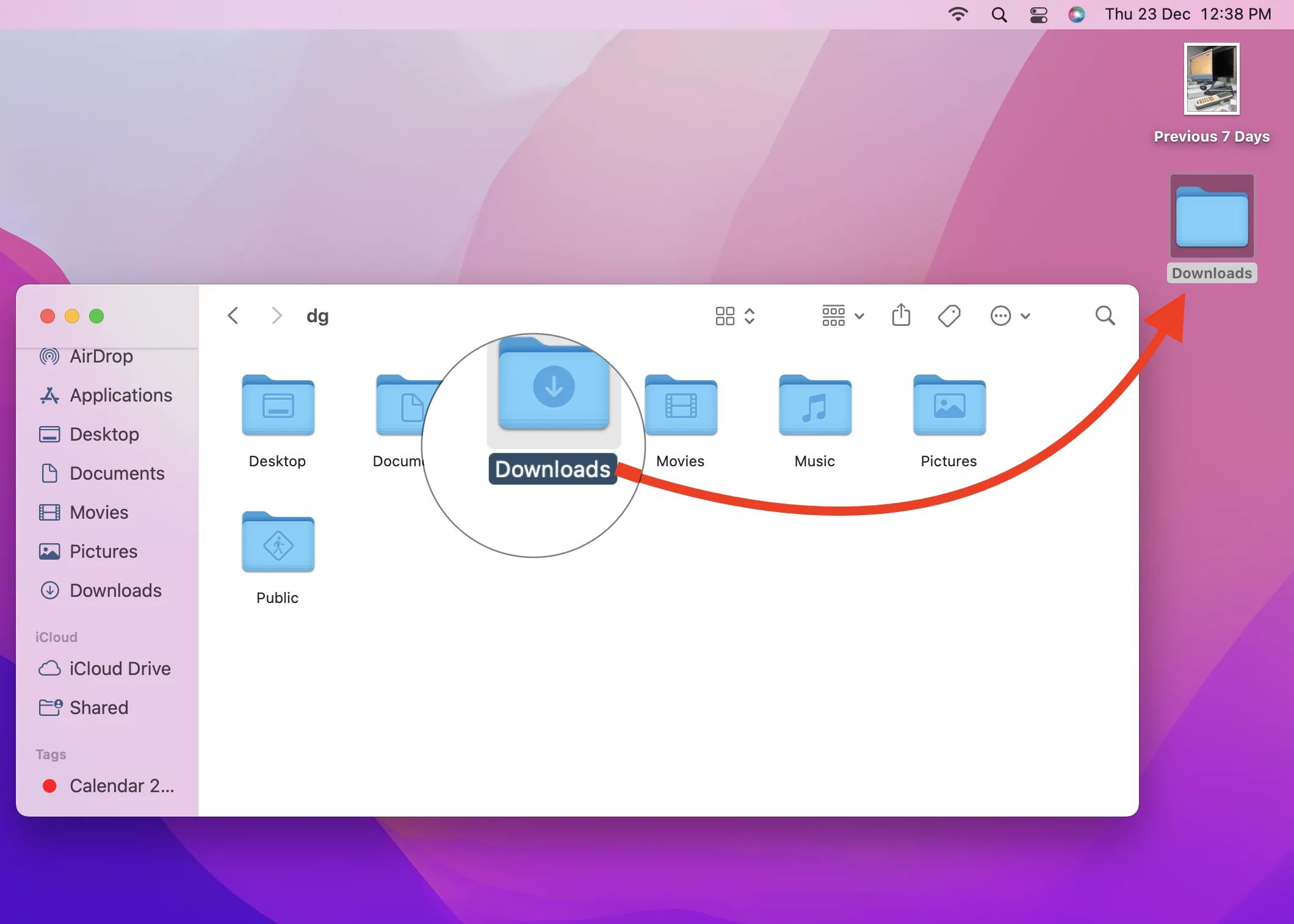Select iCloud Drive in sidebar
This screenshot has width=1294, height=924.
click(x=120, y=668)
